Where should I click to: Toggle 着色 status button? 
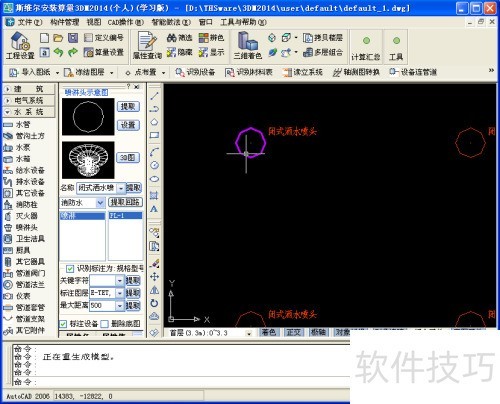pos(269,332)
